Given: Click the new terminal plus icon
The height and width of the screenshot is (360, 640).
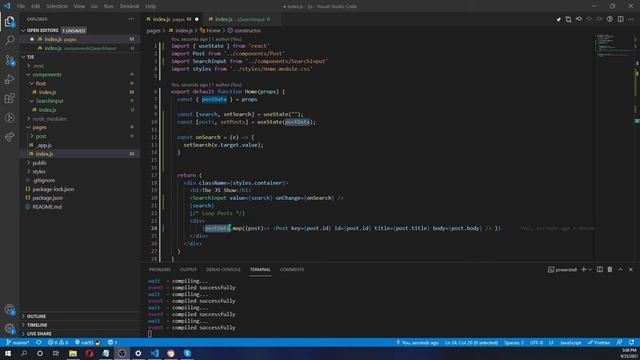Looking at the screenshot, I should point(584,269).
